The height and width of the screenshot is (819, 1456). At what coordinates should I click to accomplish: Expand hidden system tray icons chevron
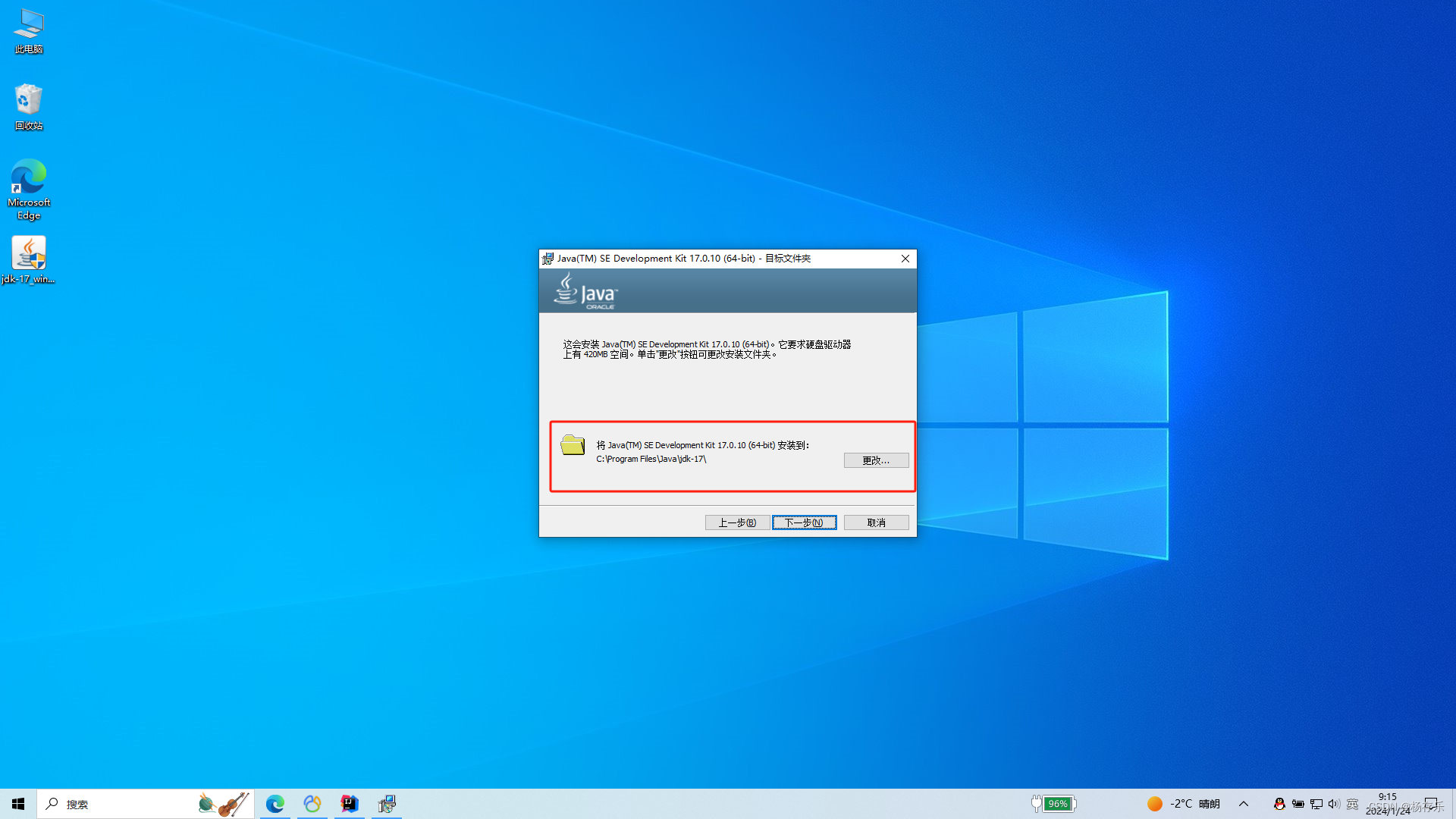[x=1244, y=804]
